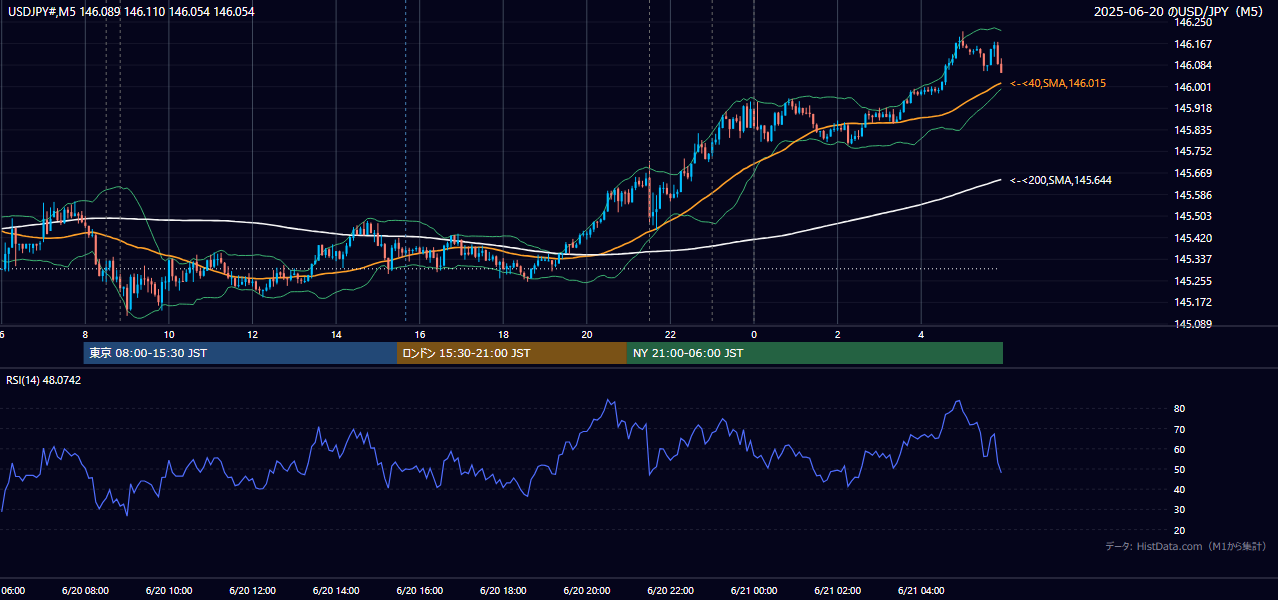Click price axis value 145.337
Viewport: 1278px width, 600px height.
coord(1193,260)
